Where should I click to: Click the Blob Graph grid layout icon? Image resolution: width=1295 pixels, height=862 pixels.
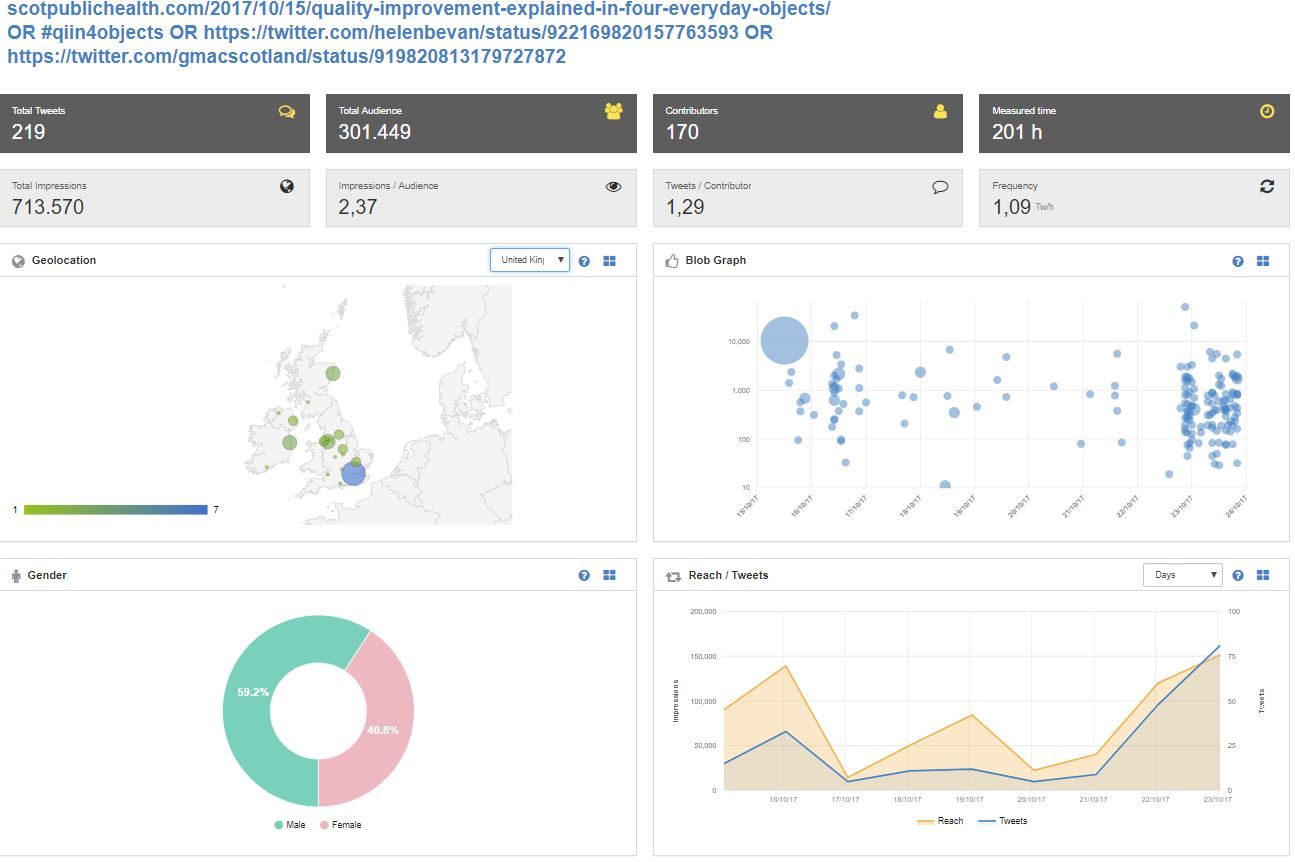point(1263,261)
